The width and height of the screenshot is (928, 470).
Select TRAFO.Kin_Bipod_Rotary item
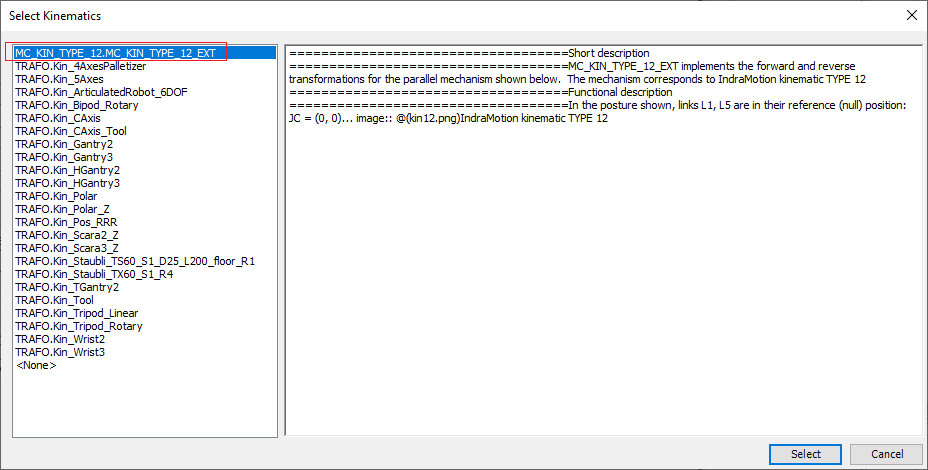tap(77, 105)
